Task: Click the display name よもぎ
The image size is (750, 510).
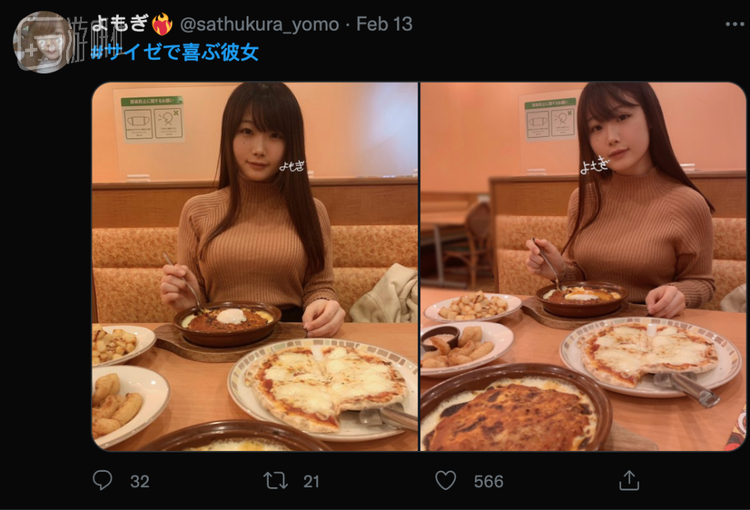Action: [x=120, y=23]
